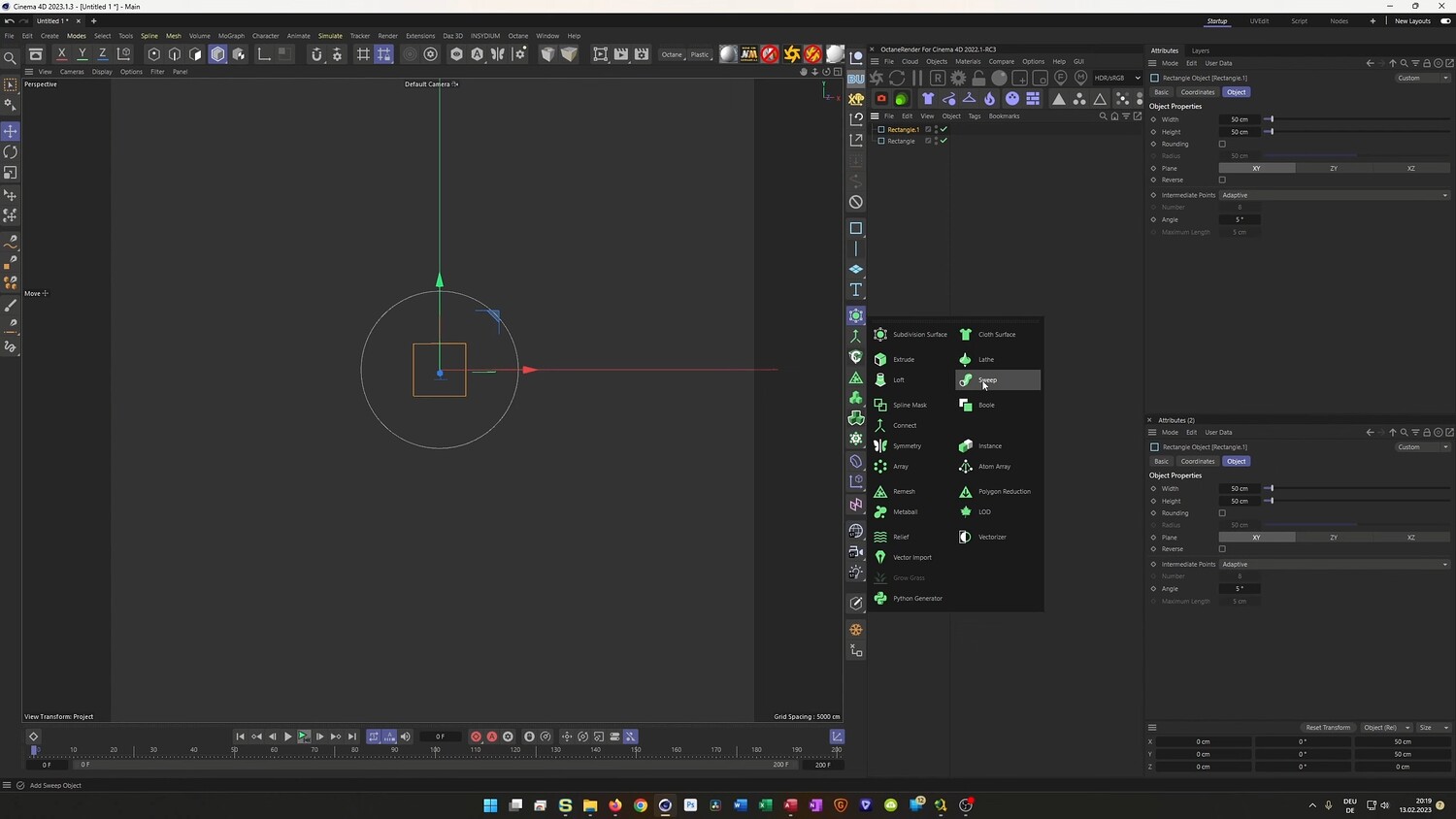Click the Extrude generator icon
This screenshot has height=819, width=1456.
pos(880,359)
